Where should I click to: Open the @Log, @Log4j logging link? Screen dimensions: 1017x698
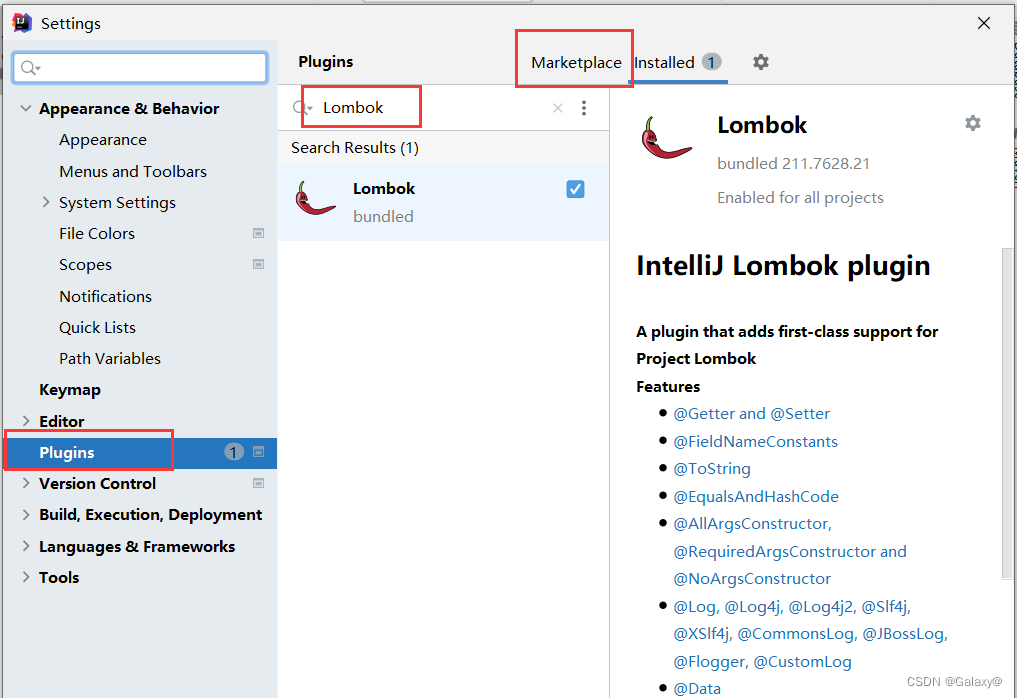(x=792, y=607)
